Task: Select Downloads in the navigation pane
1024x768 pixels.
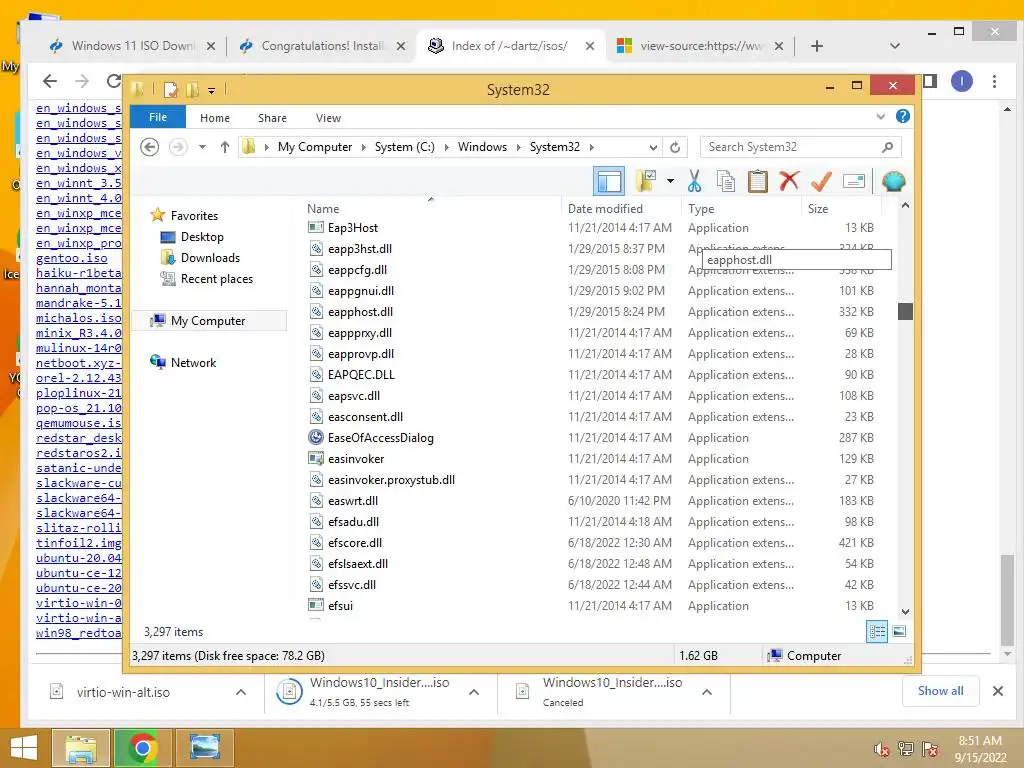Action: pyautogui.click(x=210, y=257)
